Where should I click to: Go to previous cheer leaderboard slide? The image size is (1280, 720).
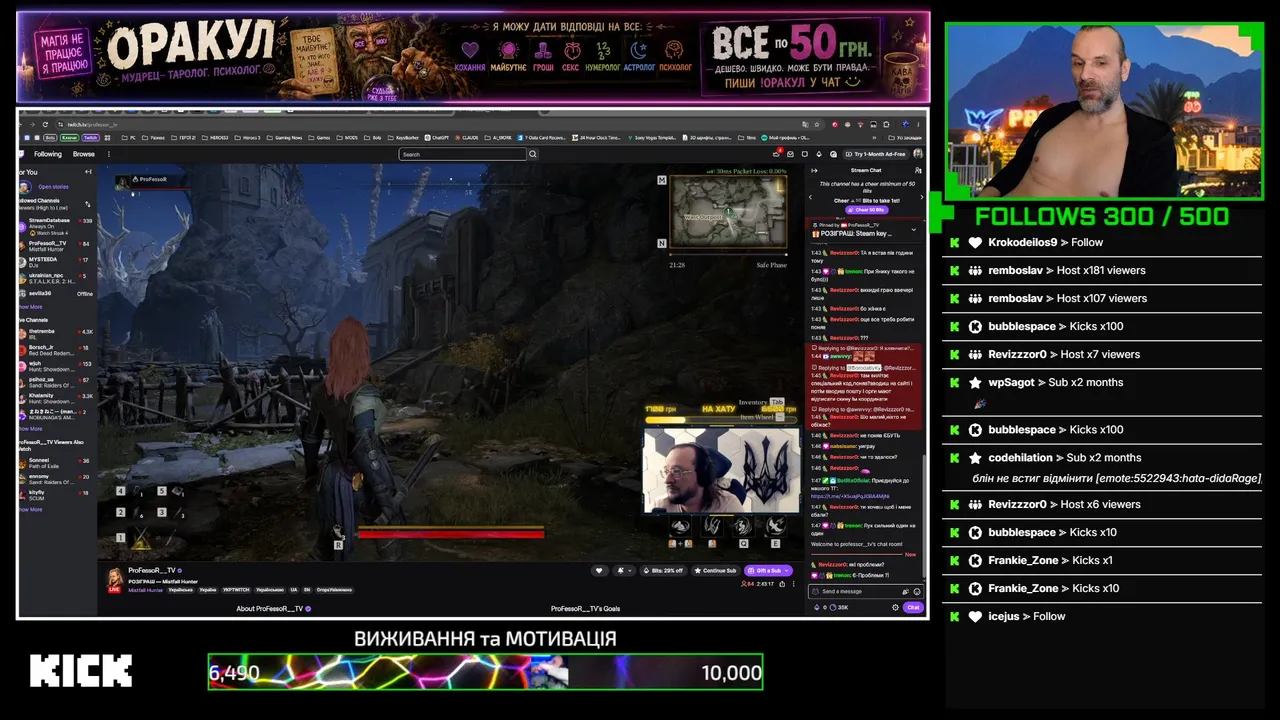[811, 198]
